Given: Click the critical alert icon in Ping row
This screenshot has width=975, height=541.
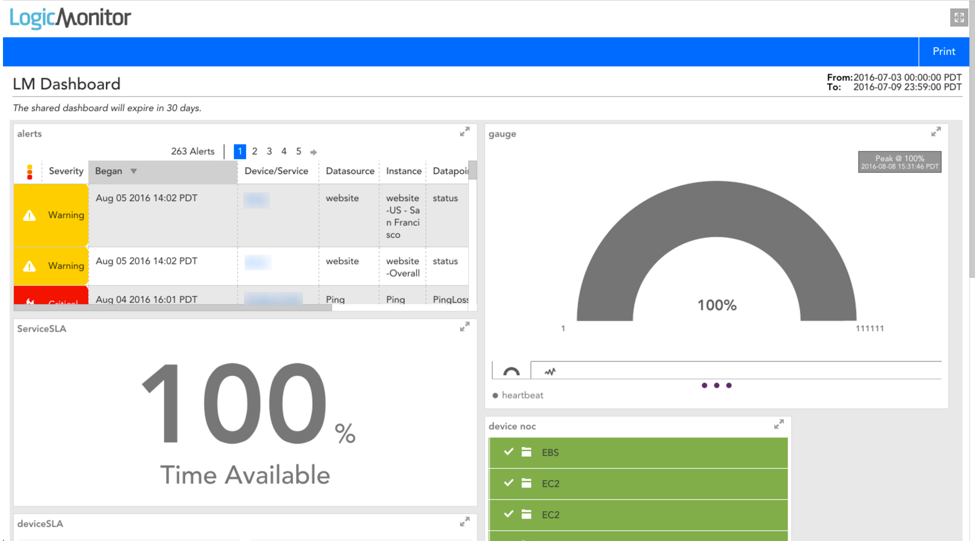Looking at the screenshot, I should (x=29, y=301).
